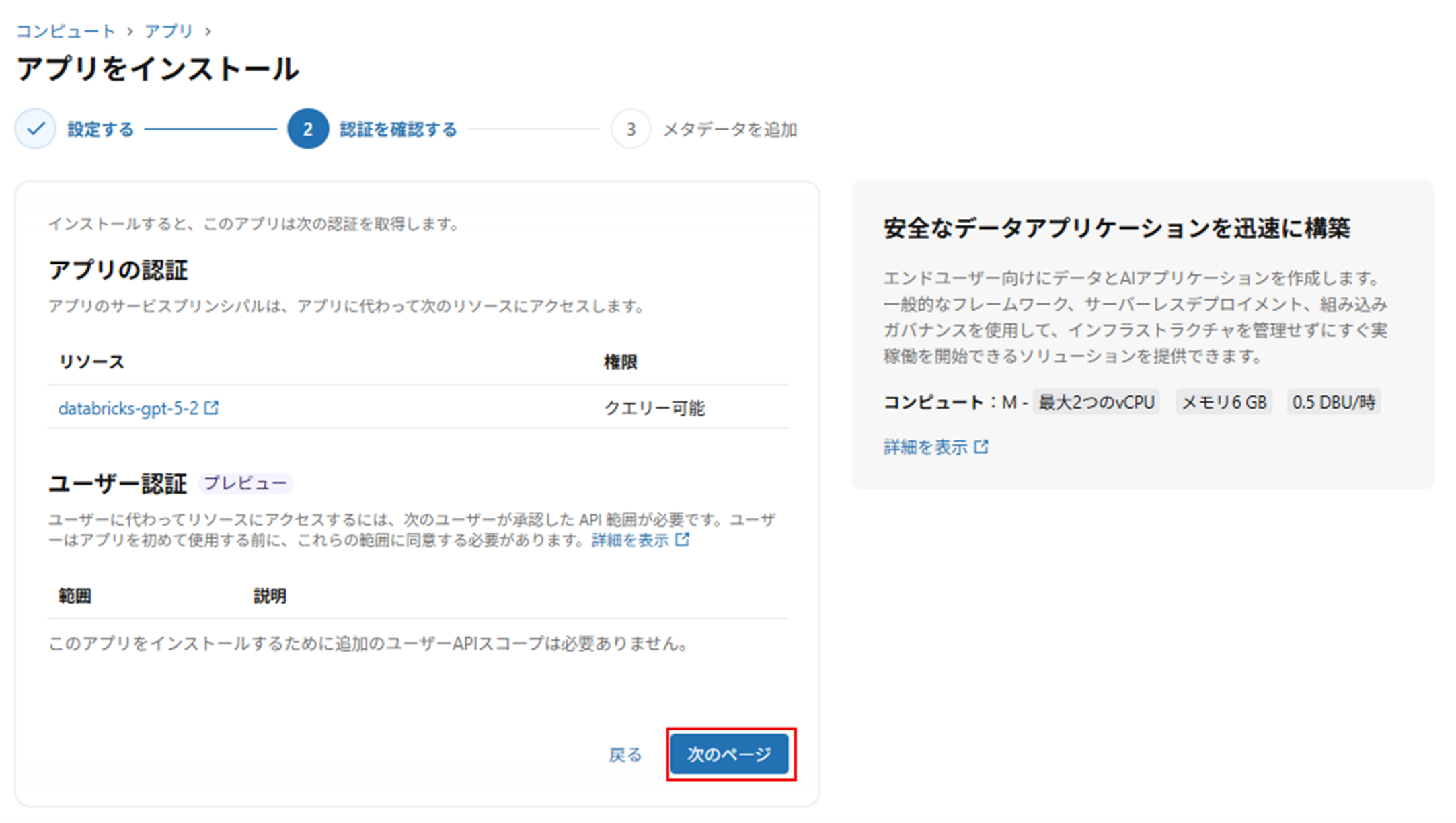Image resolution: width=1456 pixels, height=823 pixels.
Task: Open the databricks-gpt-5-2 resource link
Action: pos(128,409)
